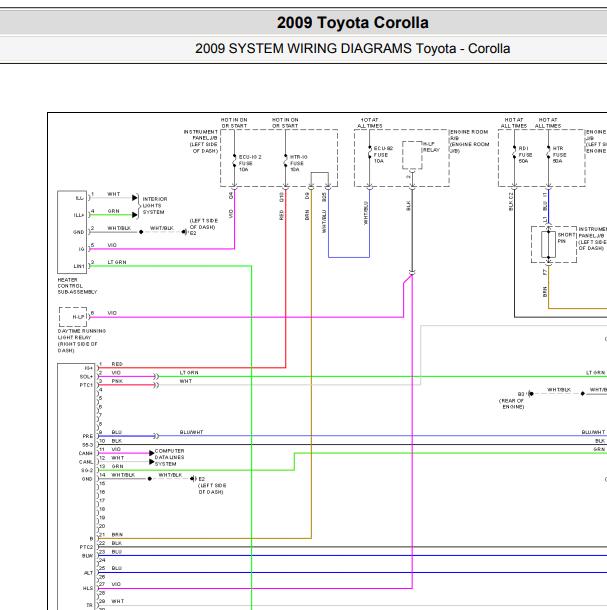This screenshot has height=610, width=607.
Task: Click the 'PRE' terminal at pin 9
Action: pyautogui.click(x=88, y=436)
